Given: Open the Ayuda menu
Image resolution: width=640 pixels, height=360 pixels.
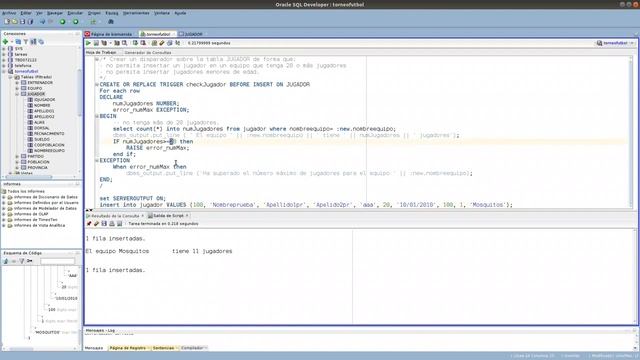Looking at the screenshot, I should (180, 13).
